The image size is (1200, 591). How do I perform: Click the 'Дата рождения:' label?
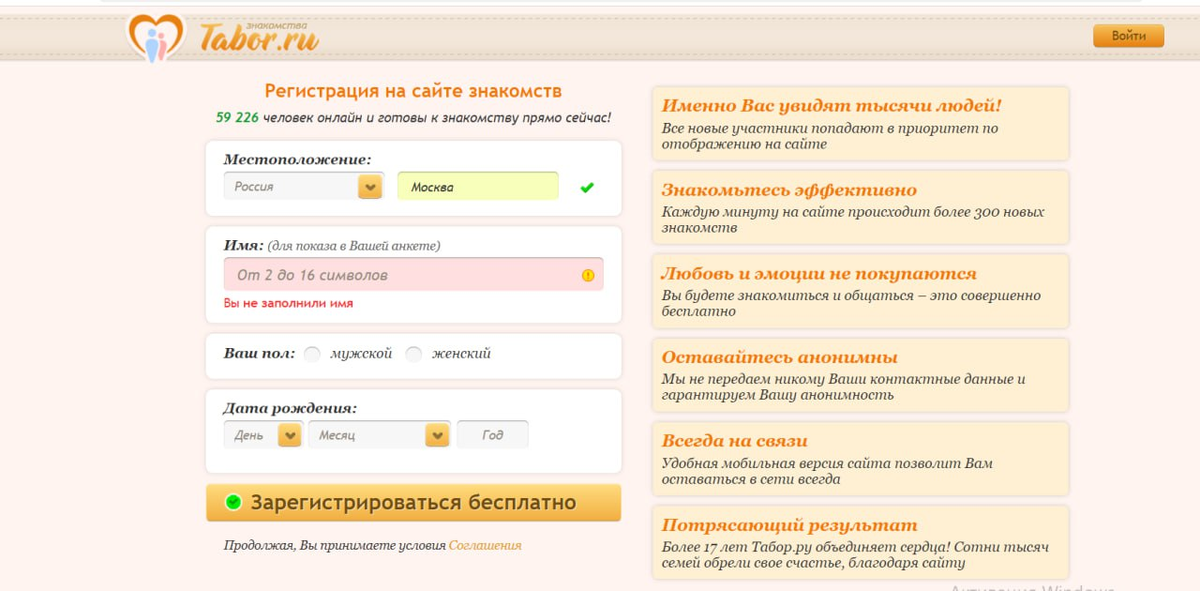pyautogui.click(x=290, y=408)
